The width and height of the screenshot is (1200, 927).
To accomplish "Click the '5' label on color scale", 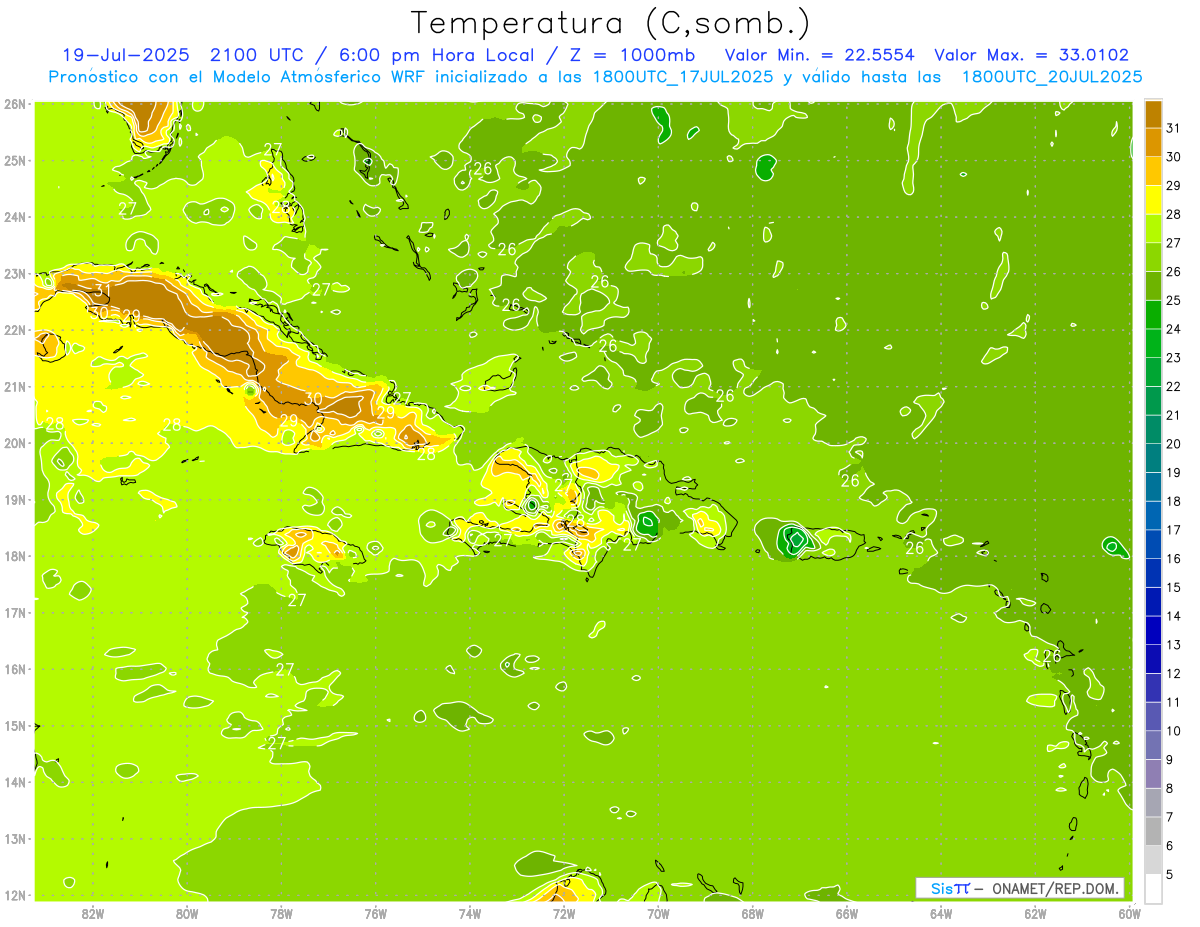I will (1171, 874).
